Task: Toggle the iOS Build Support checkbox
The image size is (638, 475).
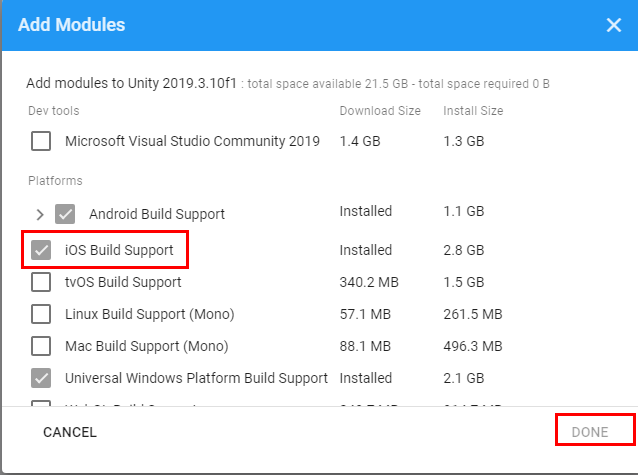Action: coord(41,250)
